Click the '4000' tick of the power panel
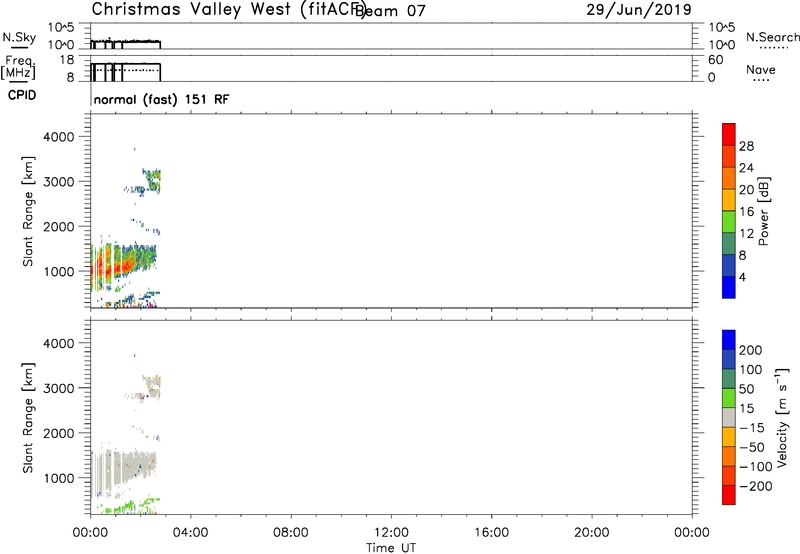The width and height of the screenshot is (800, 554). (x=59, y=137)
